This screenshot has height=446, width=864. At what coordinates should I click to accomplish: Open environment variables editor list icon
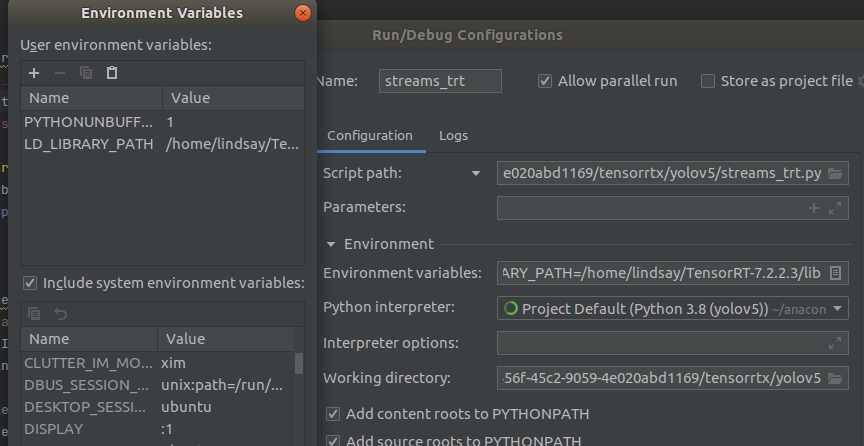[x=837, y=272]
